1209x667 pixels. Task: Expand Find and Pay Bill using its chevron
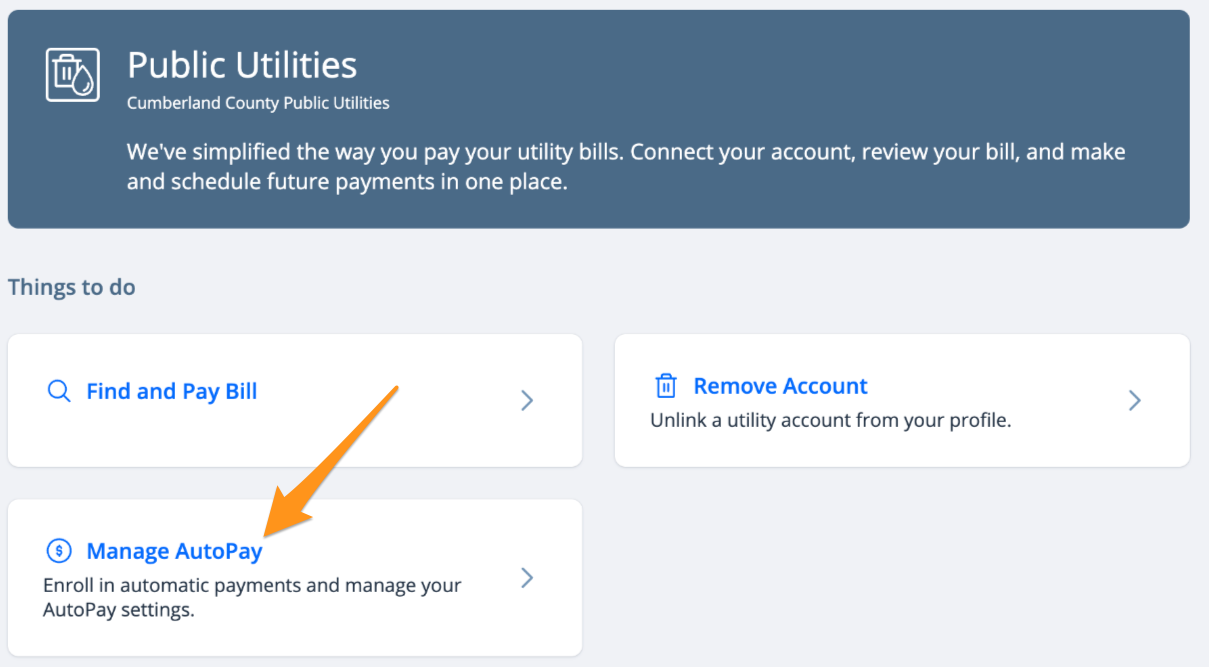coord(527,400)
